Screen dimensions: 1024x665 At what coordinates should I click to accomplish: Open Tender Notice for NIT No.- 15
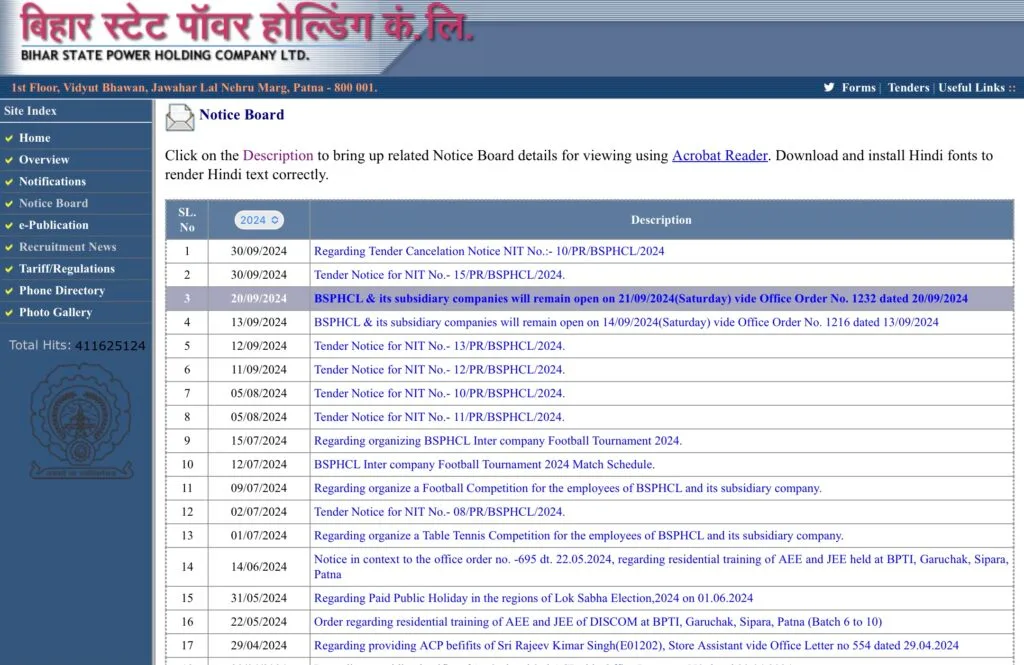440,275
